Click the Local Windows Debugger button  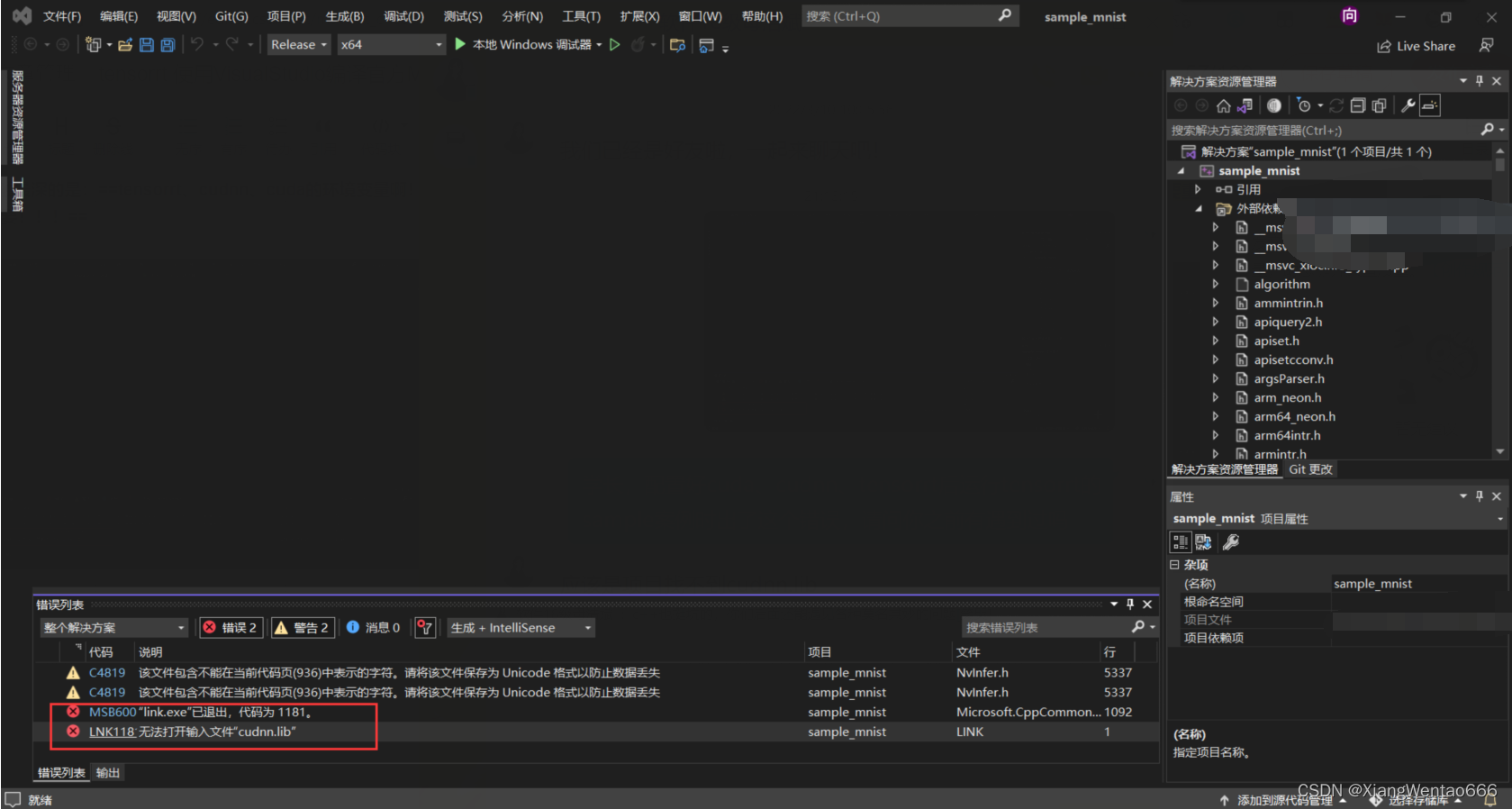point(531,44)
